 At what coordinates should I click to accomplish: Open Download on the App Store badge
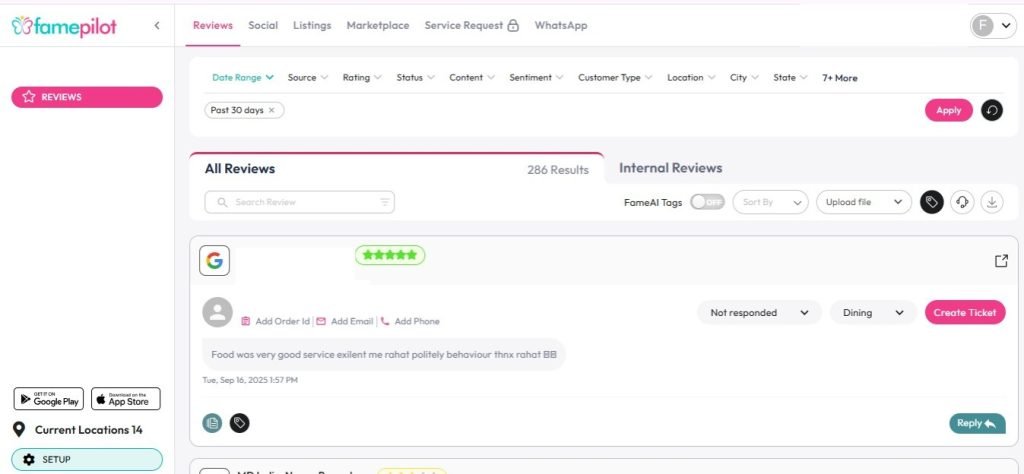(125, 399)
